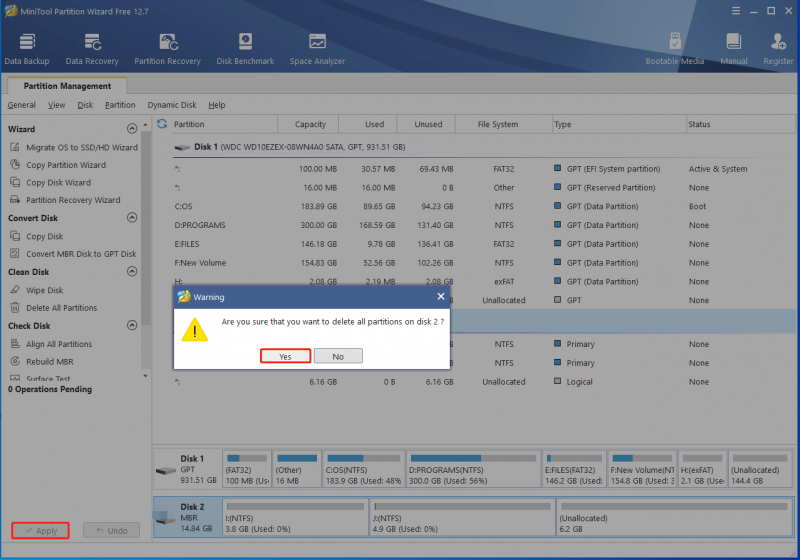Close the Warning dialog

tap(441, 296)
